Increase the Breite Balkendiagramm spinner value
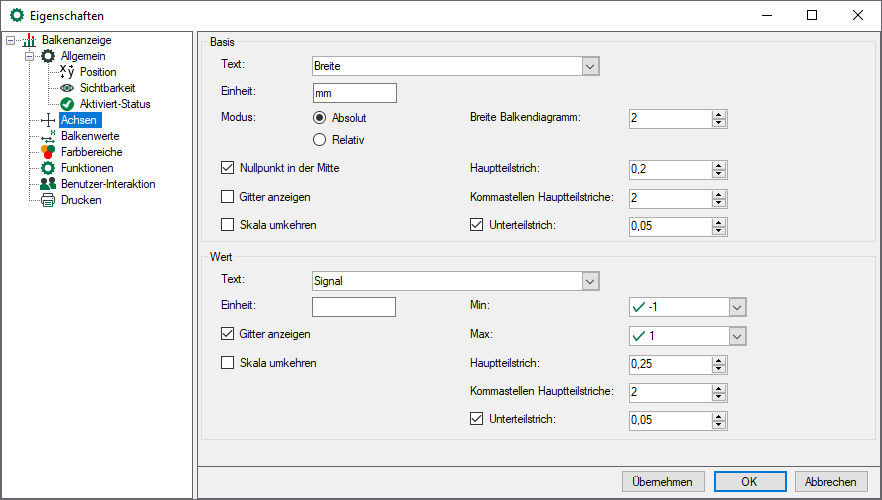Viewport: 882px width, 500px height. 719,114
